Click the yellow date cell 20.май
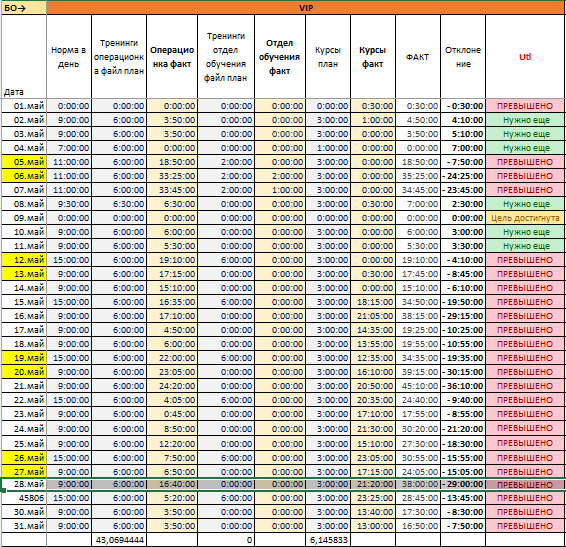This screenshot has width=566, height=547. pyautogui.click(x=24, y=372)
